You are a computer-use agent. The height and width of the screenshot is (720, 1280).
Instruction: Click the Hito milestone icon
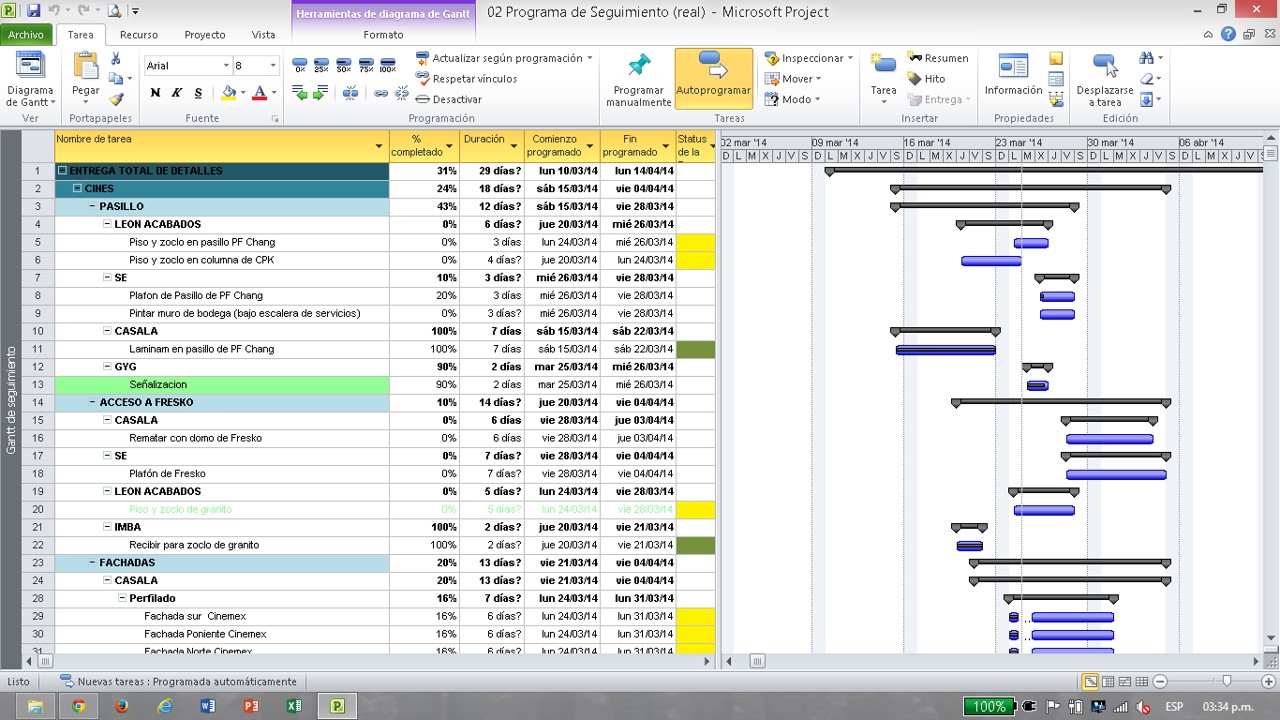(914, 78)
